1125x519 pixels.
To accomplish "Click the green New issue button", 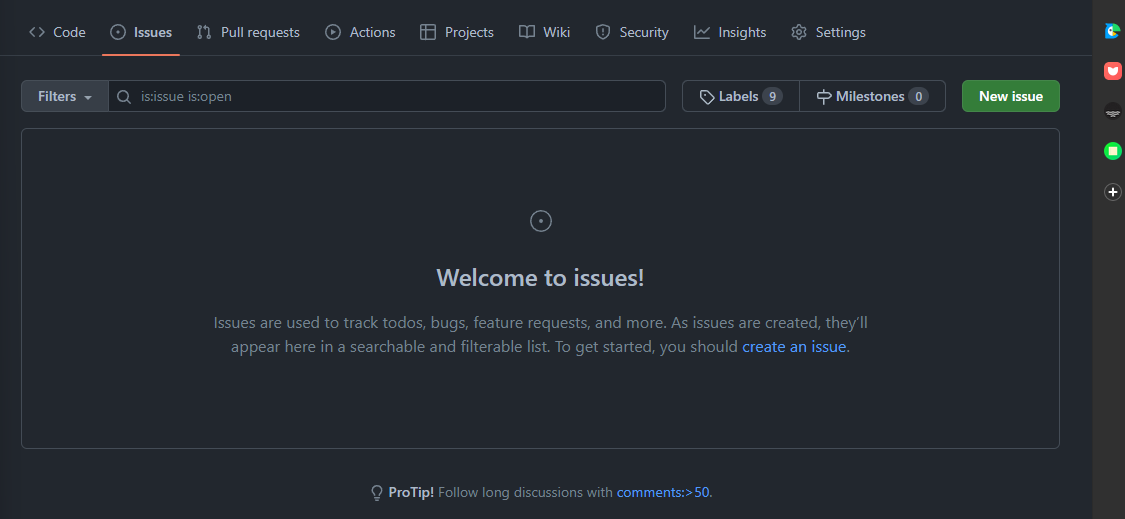I will [x=1010, y=96].
